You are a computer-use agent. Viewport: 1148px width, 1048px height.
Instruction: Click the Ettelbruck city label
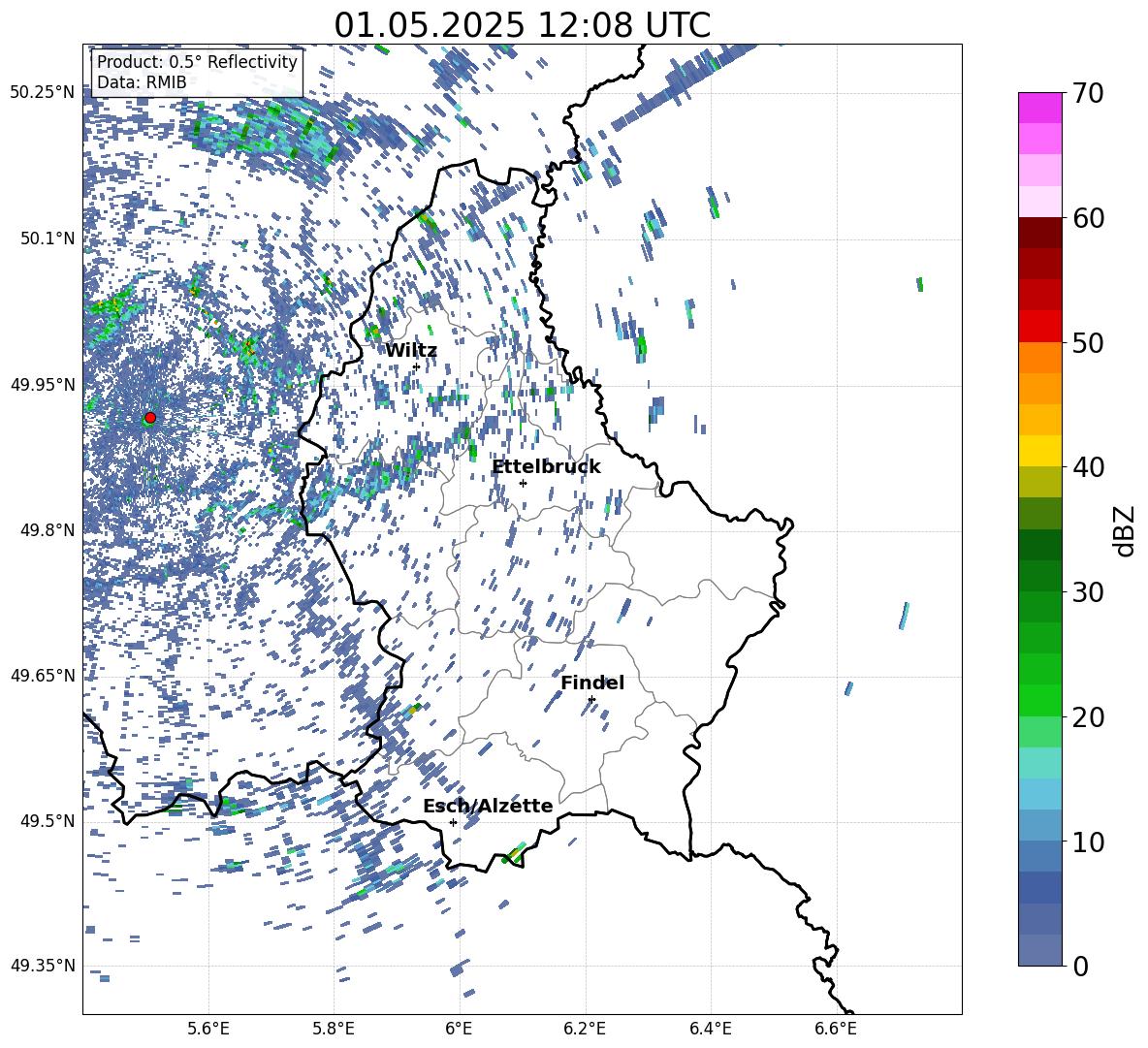[546, 467]
